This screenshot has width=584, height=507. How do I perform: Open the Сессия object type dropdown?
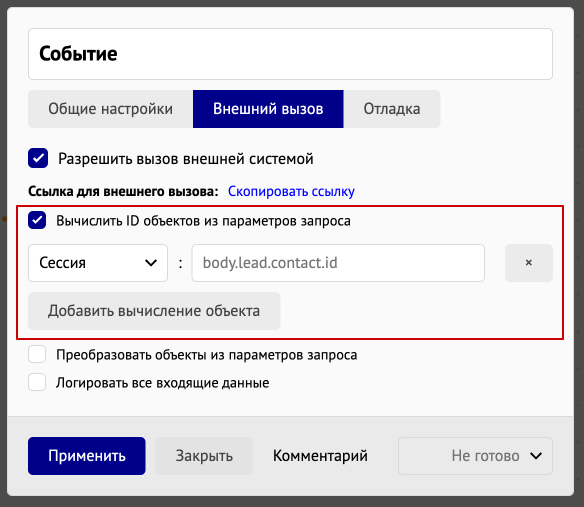(x=98, y=263)
